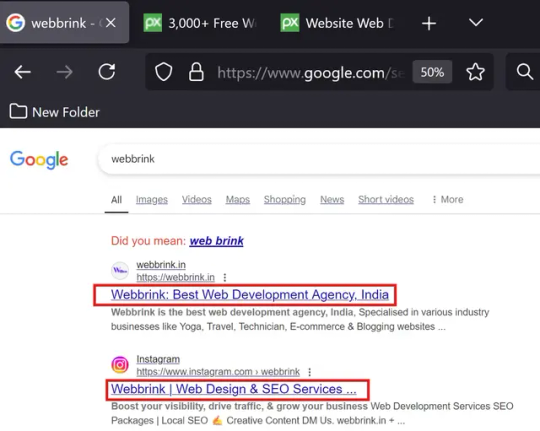Open Webbrink | Web Design & SEO Services link
540x431 pixels.
233,389
